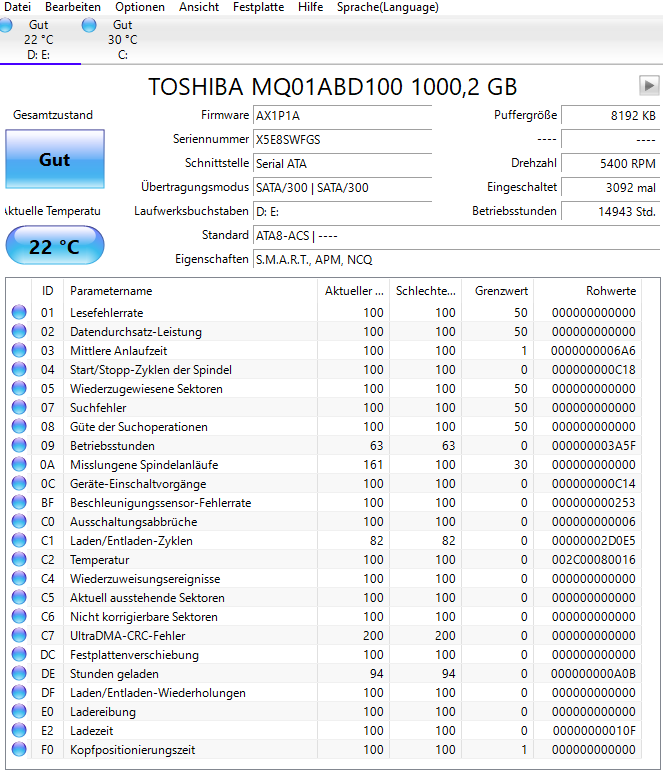
Task: Open the Ansicht menu
Action: [199, 7]
